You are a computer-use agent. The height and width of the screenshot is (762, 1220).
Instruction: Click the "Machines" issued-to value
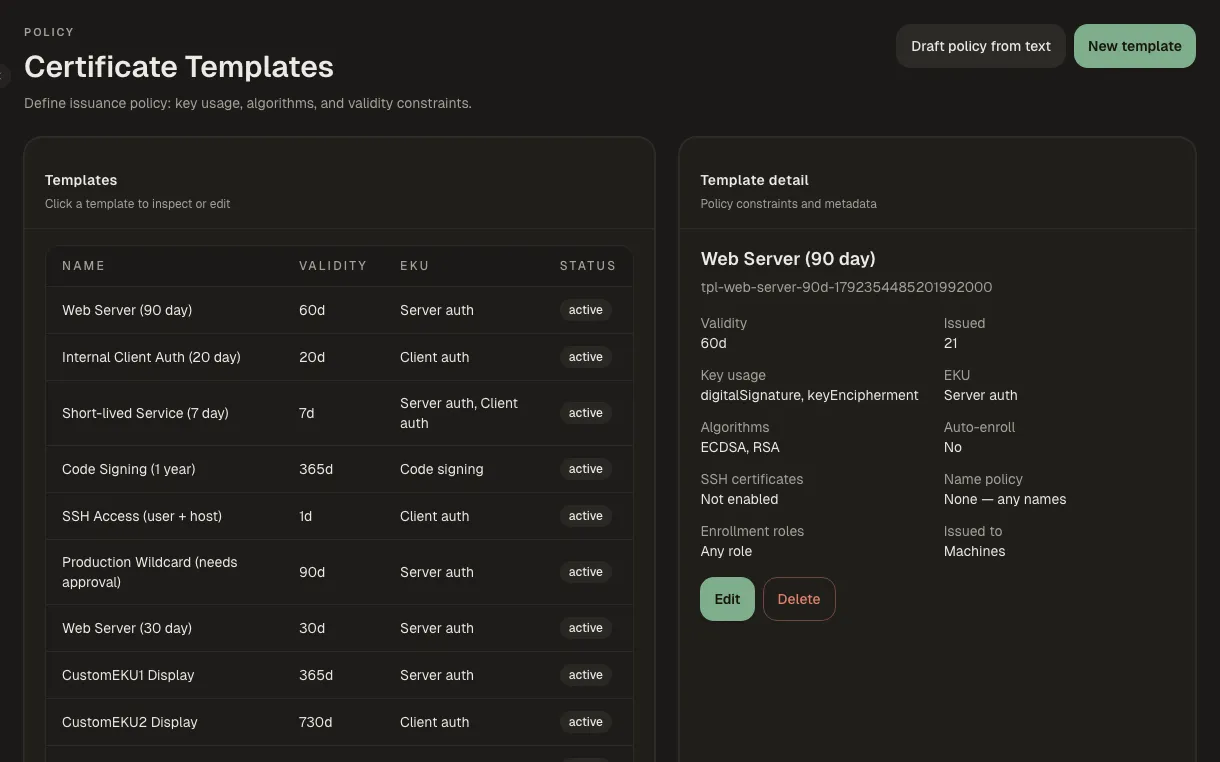click(x=975, y=551)
